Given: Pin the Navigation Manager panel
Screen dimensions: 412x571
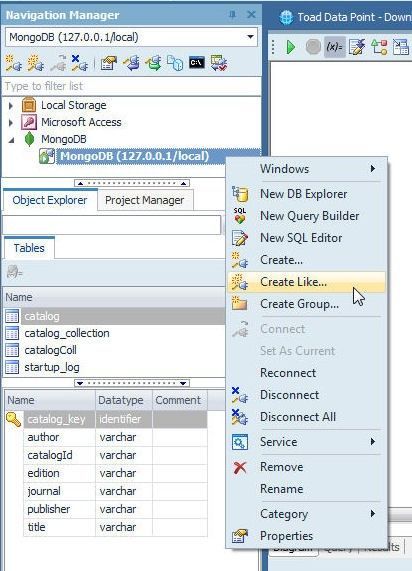Looking at the screenshot, I should tap(232, 15).
